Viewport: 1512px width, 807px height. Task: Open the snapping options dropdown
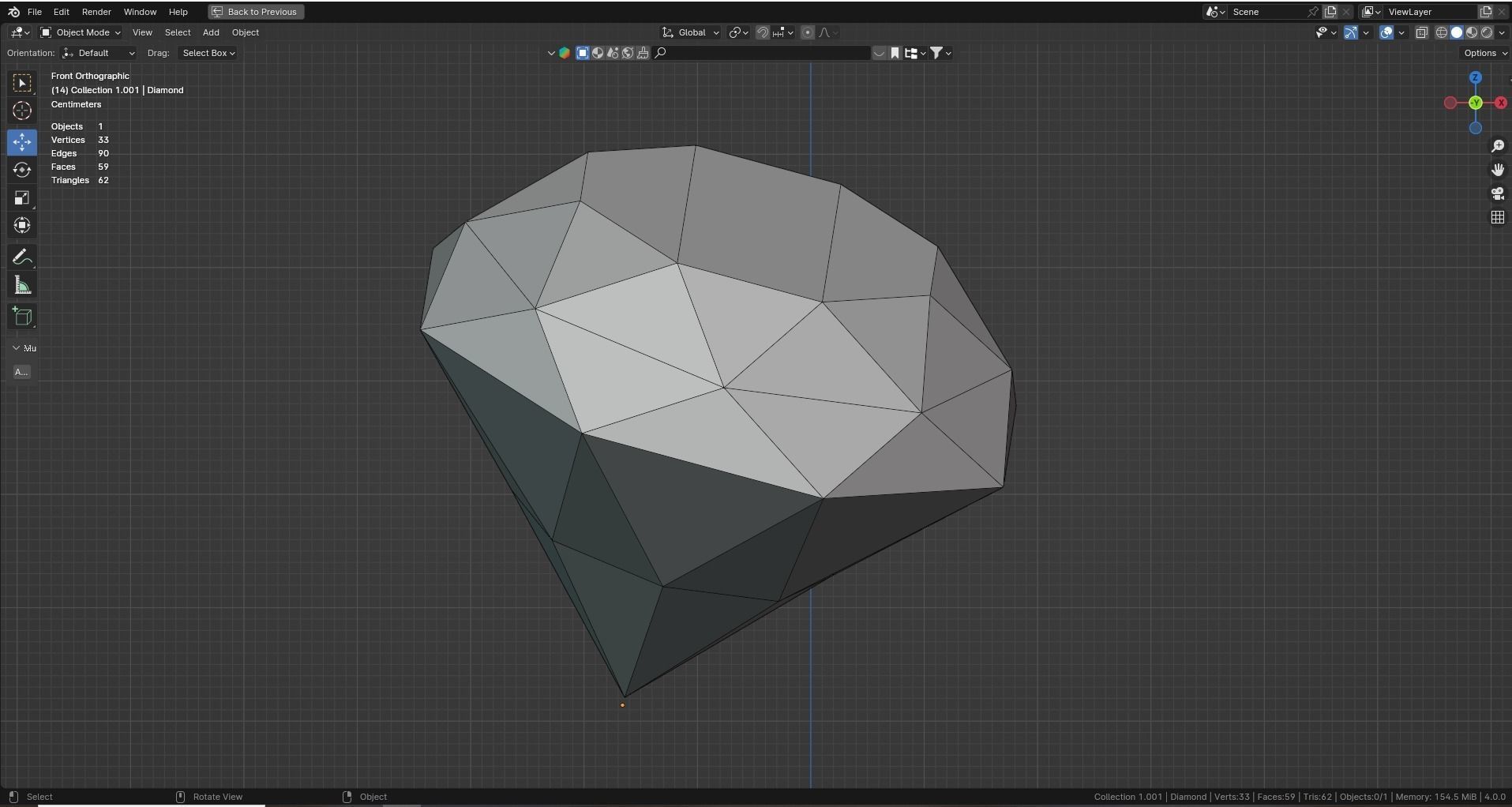pyautogui.click(x=784, y=32)
